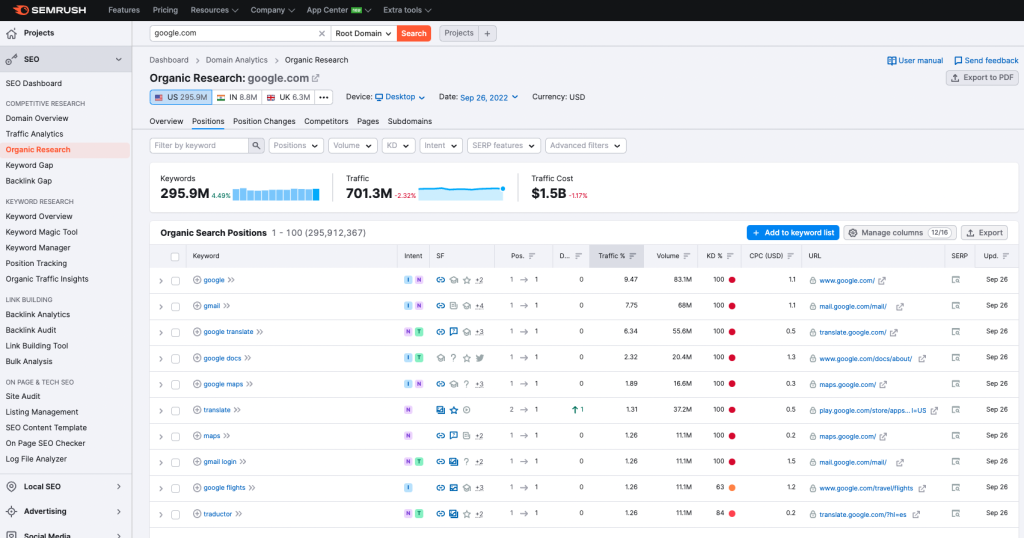Click the keyword filter magnifier icon
Viewport: 1024px width, 538px height.
pos(256,146)
